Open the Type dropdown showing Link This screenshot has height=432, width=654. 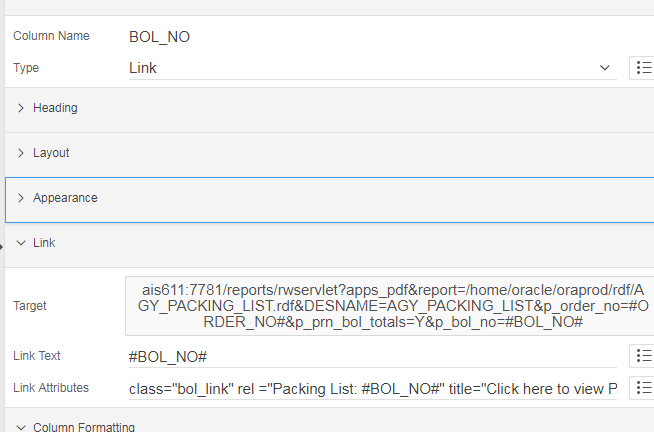(x=372, y=68)
